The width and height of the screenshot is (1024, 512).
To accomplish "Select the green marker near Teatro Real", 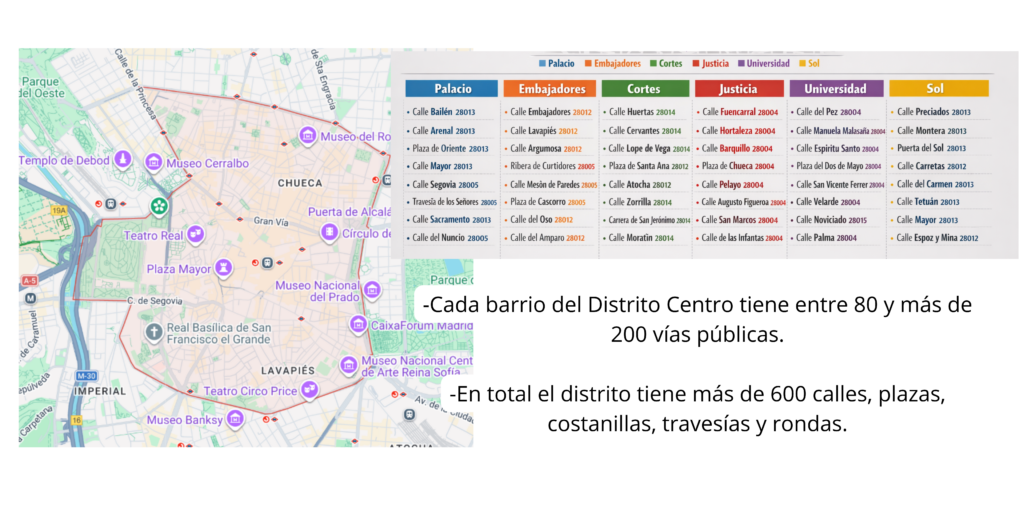I will coord(158,206).
